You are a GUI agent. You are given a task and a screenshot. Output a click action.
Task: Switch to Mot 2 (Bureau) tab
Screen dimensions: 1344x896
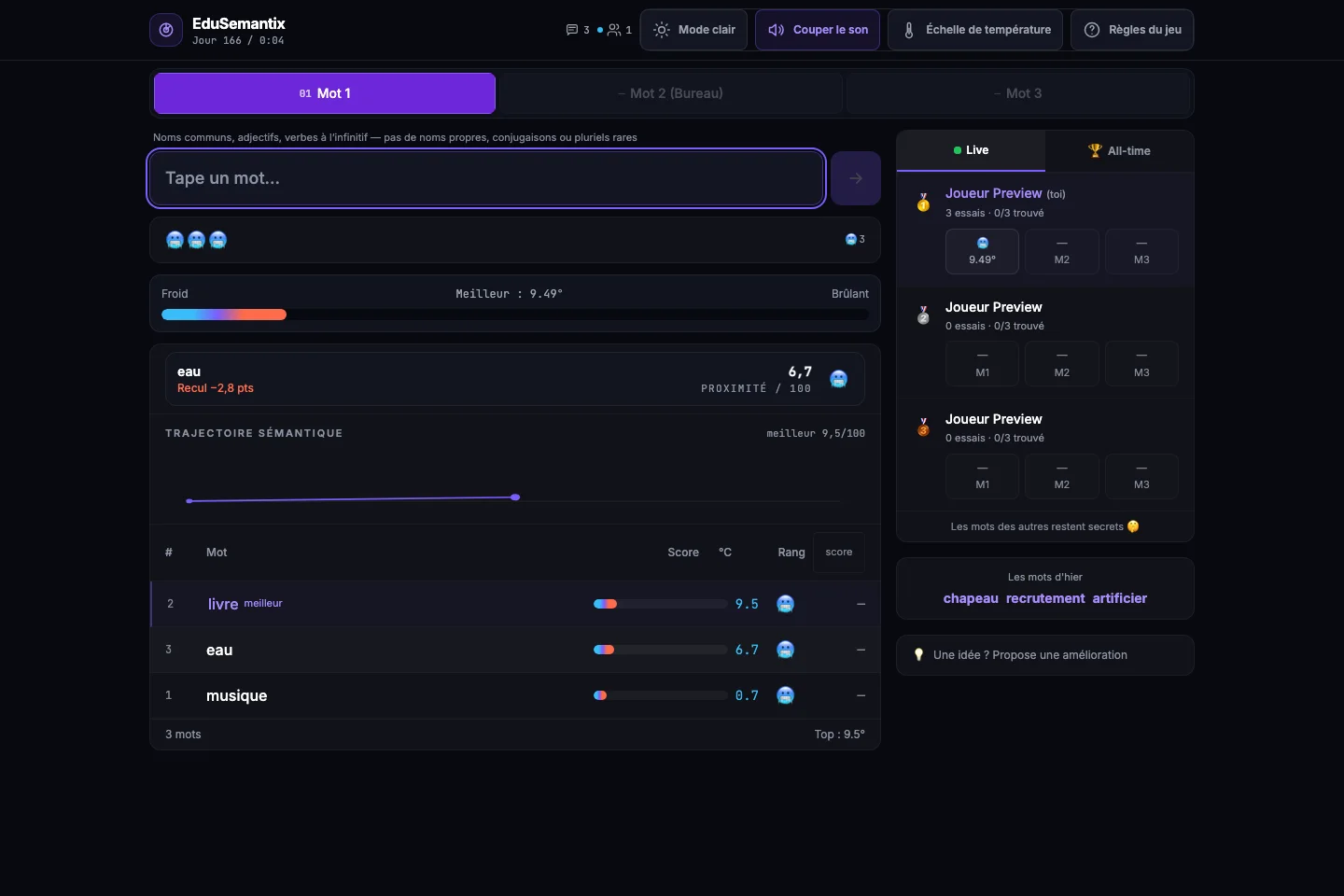pos(671,93)
